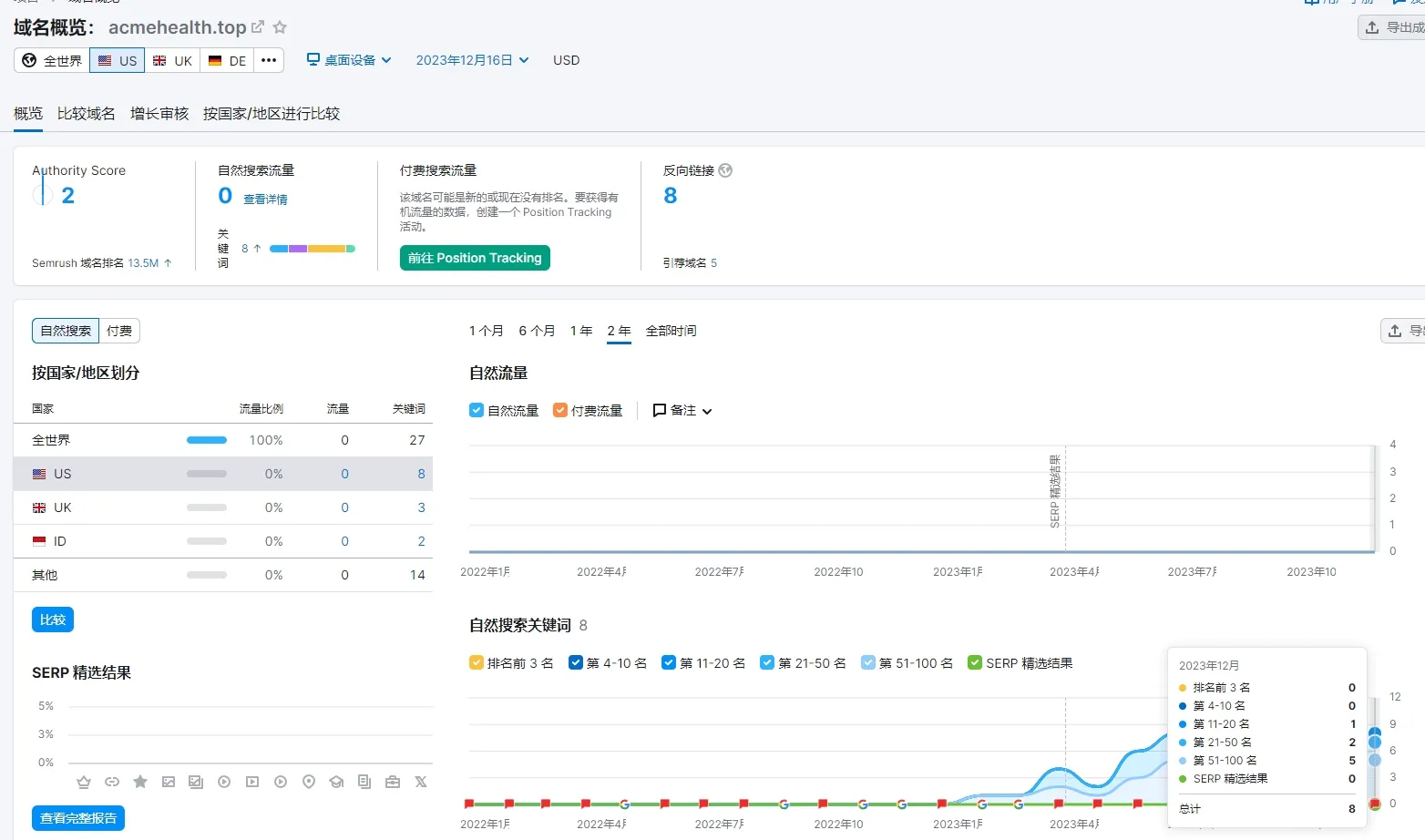1425x840 pixels.
Task: Open the 桌面设备 device dropdown
Action: click(349, 60)
